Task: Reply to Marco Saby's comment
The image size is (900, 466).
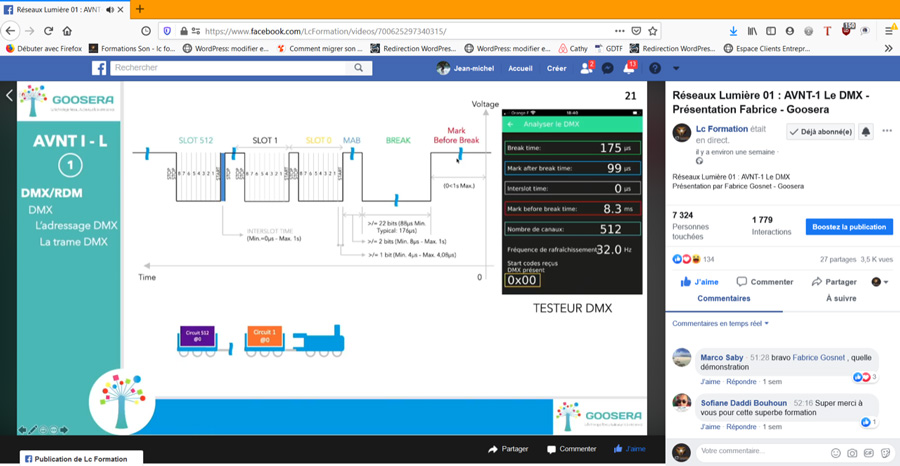Action: pyautogui.click(x=741, y=382)
